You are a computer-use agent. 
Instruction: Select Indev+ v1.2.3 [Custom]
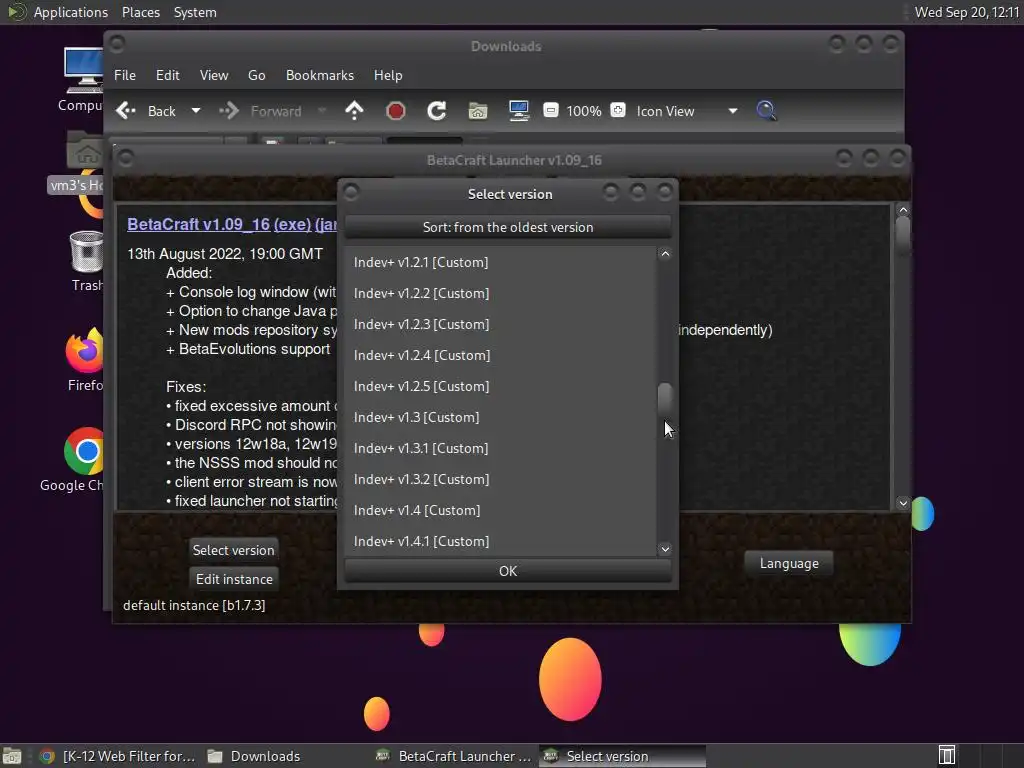pyautogui.click(x=500, y=324)
